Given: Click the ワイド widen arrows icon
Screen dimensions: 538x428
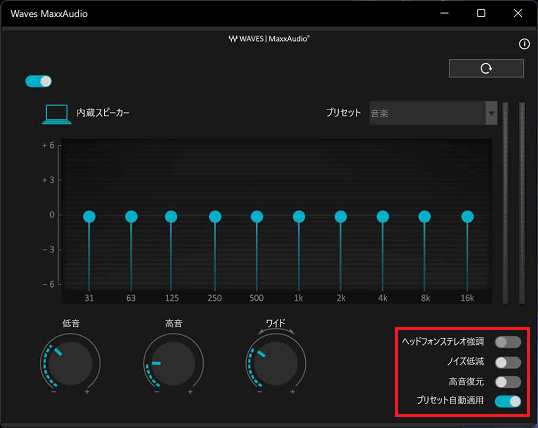Looking at the screenshot, I should [276, 331].
